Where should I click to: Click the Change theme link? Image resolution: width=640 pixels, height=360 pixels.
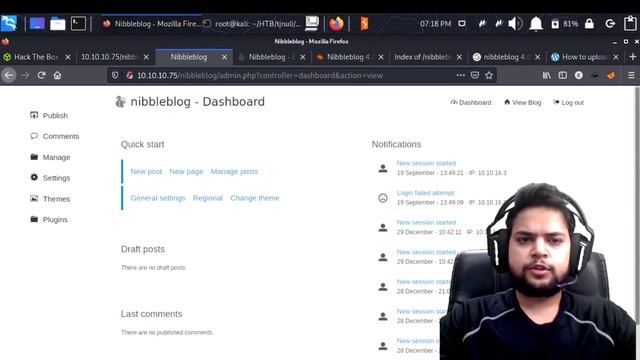pos(255,198)
